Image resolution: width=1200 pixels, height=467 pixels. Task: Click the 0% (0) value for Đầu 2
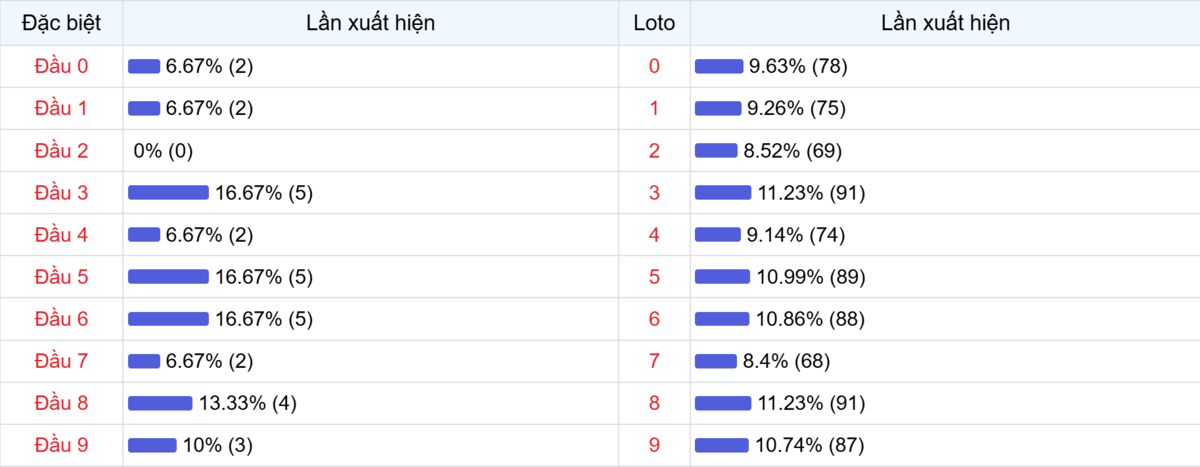pyautogui.click(x=163, y=151)
